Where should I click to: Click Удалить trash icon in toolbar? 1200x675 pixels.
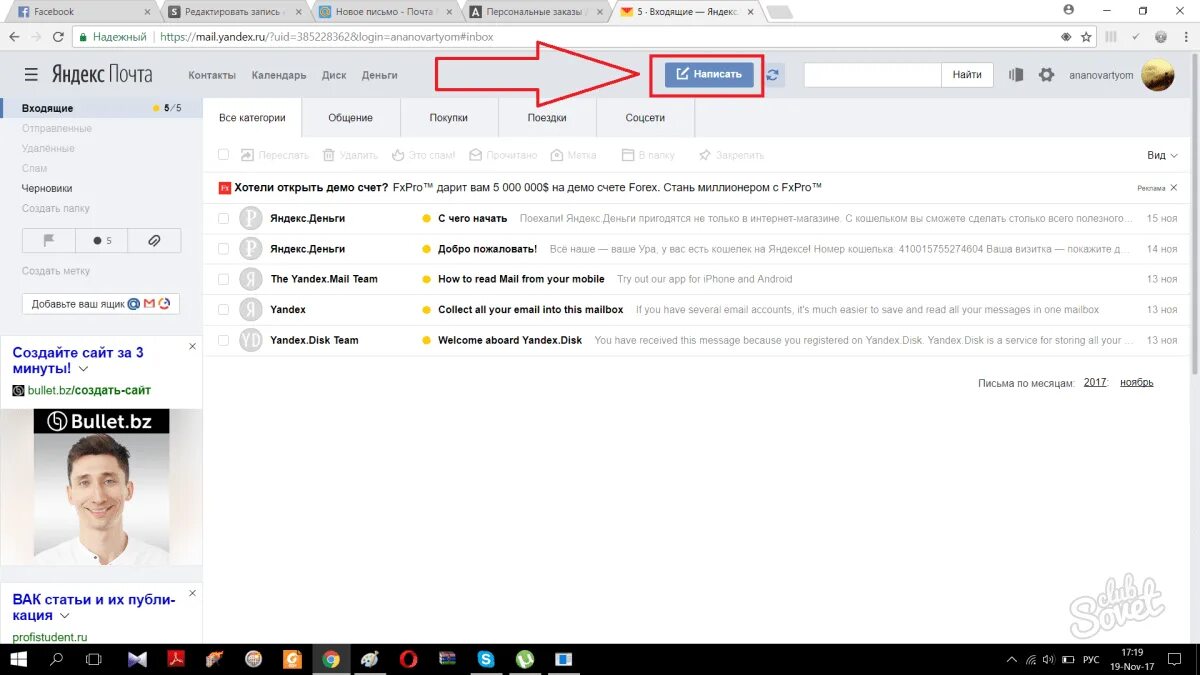(x=329, y=155)
